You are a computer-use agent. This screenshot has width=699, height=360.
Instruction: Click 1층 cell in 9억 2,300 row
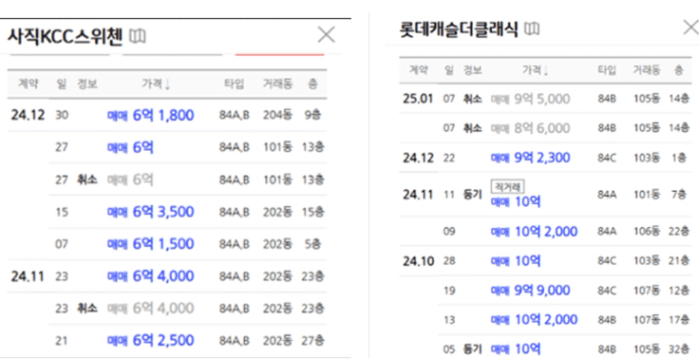point(678,158)
